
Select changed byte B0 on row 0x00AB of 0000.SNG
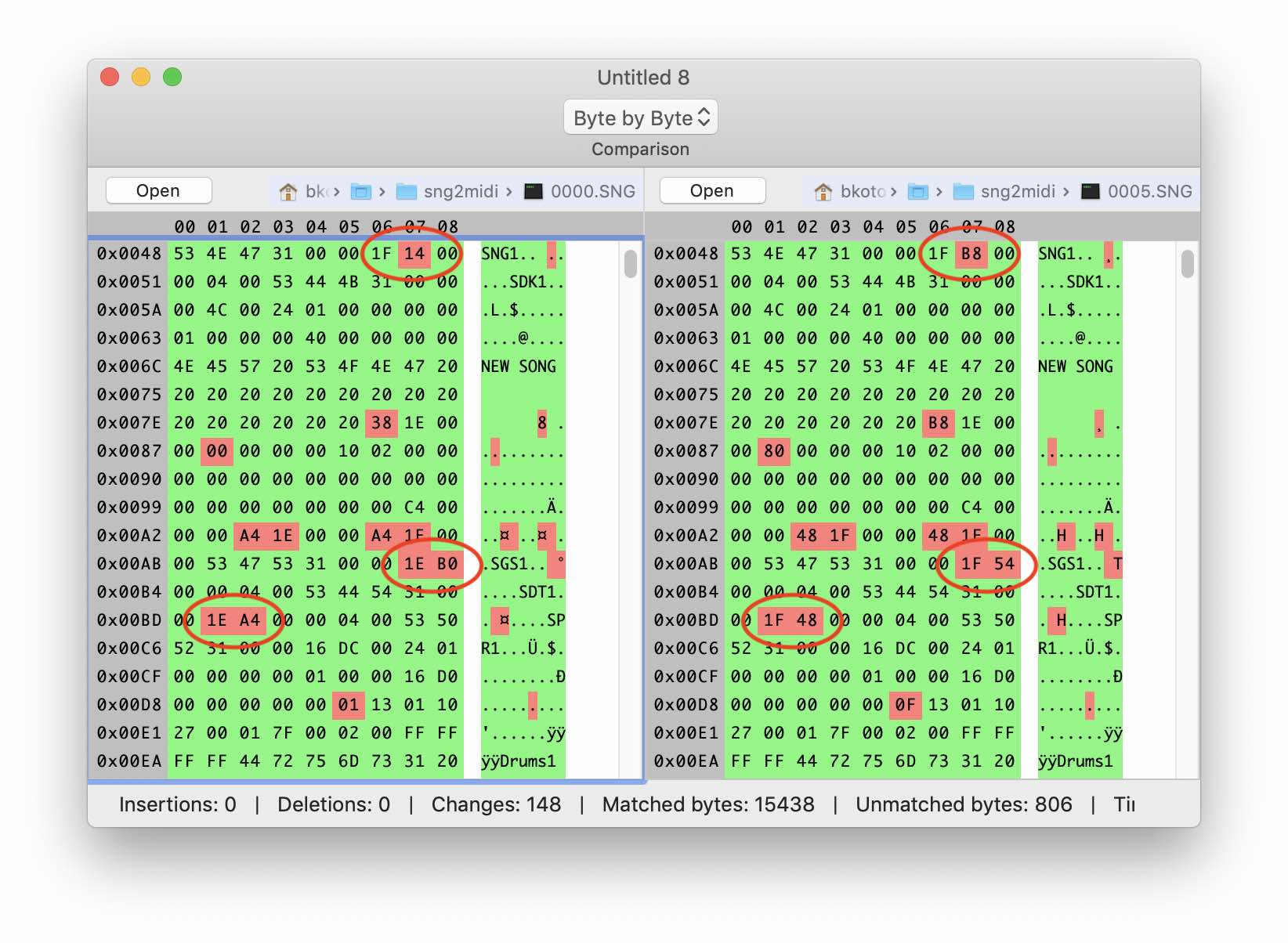tap(447, 564)
